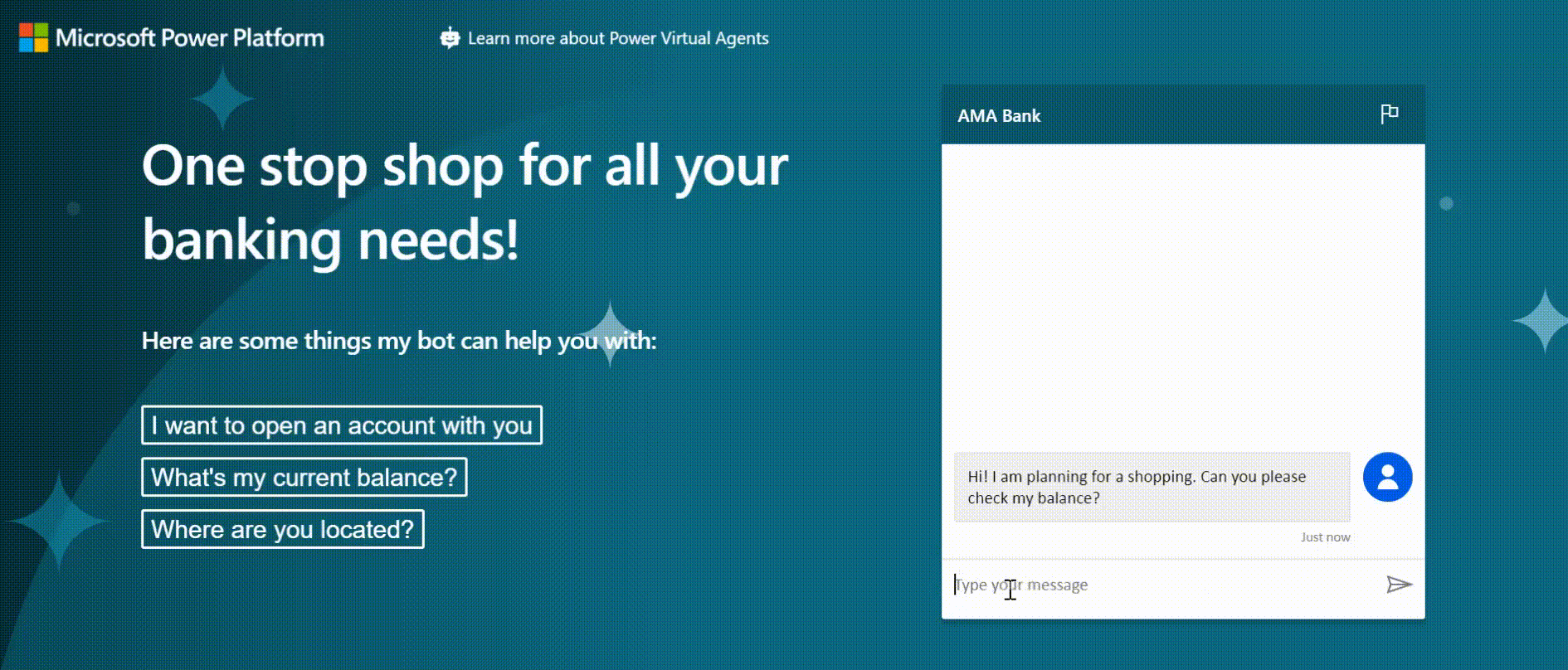Click the large sparkle star at right edge

pos(1543,320)
